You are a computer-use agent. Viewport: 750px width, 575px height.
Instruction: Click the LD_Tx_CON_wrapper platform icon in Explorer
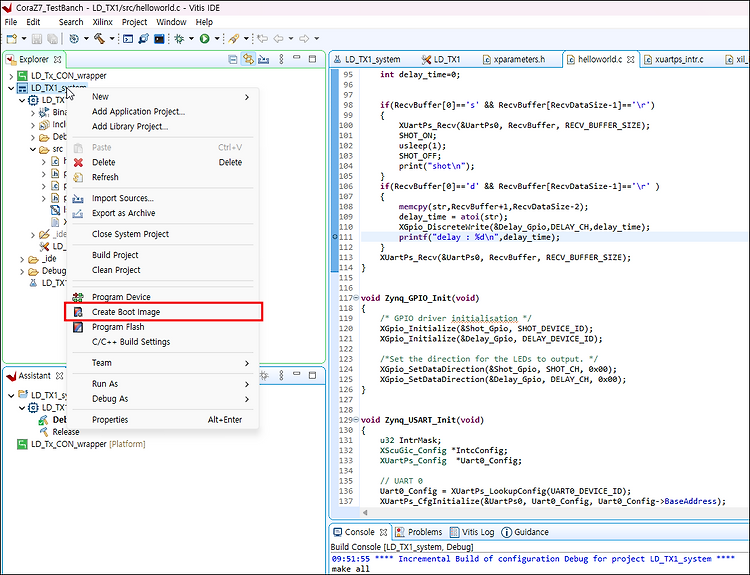click(22, 76)
